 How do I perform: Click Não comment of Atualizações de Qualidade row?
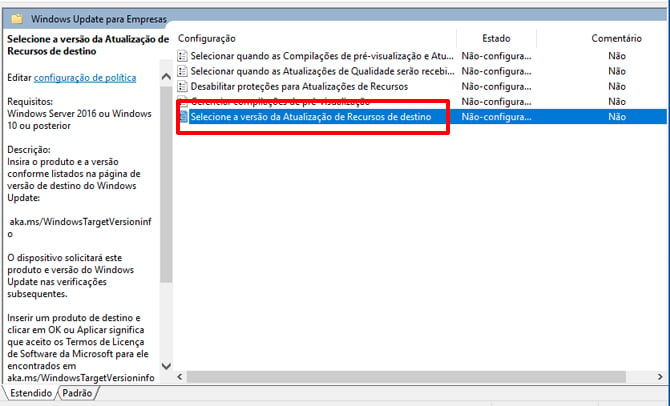tap(617, 71)
